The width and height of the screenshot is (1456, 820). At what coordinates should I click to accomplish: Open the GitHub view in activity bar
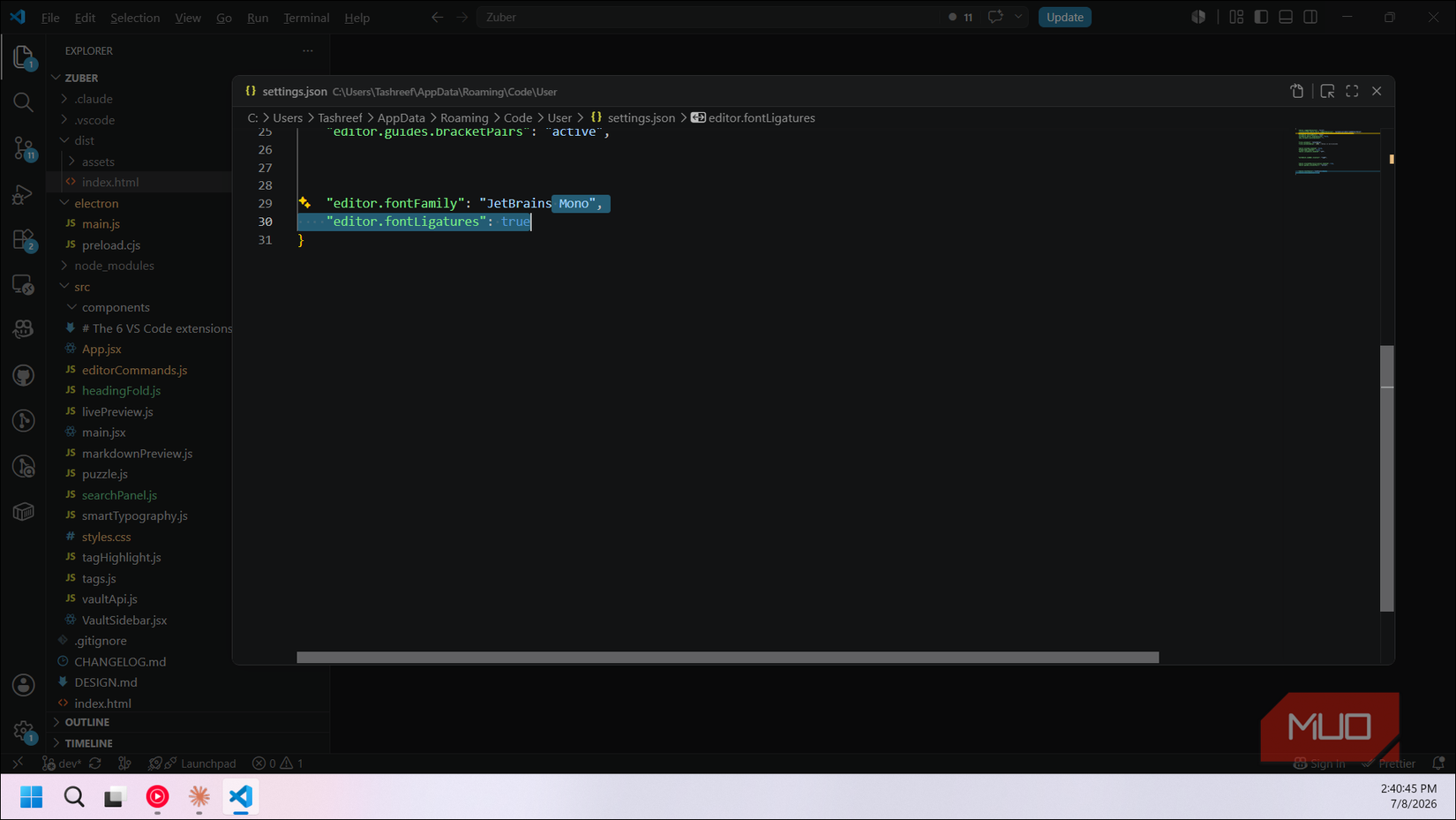(24, 375)
